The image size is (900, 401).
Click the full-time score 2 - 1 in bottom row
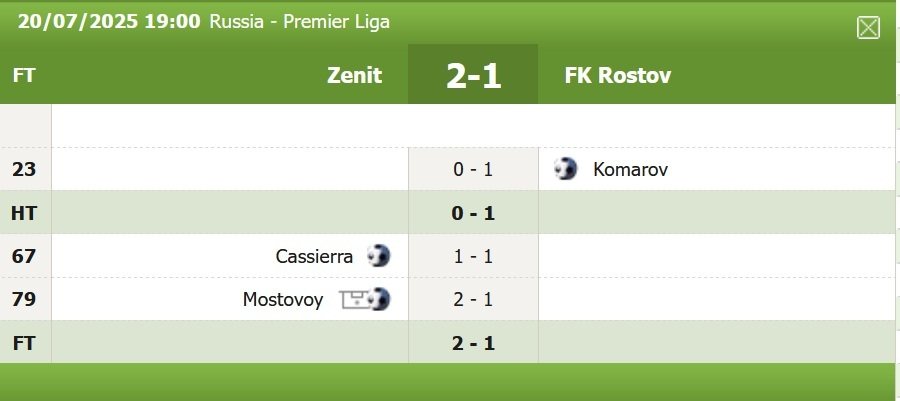(474, 343)
